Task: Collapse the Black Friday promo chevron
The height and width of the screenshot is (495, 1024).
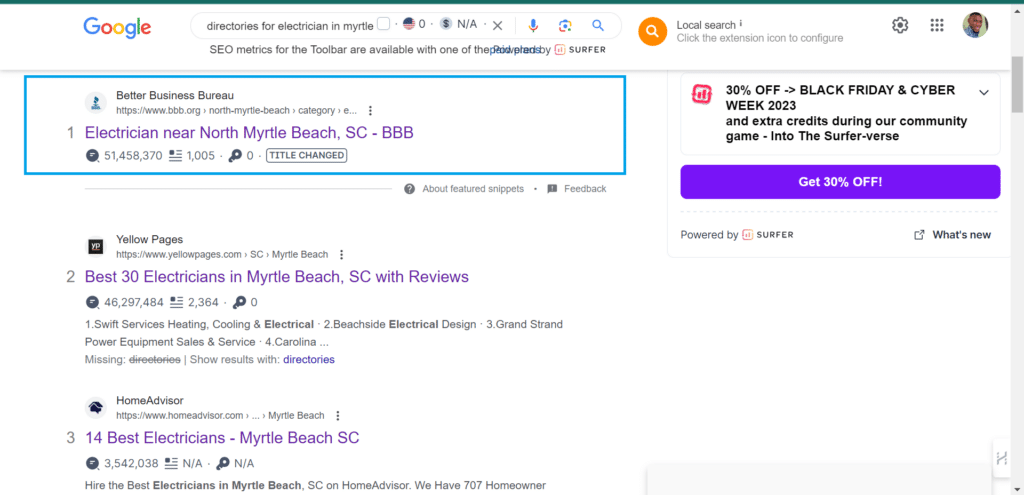Action: pos(984,93)
